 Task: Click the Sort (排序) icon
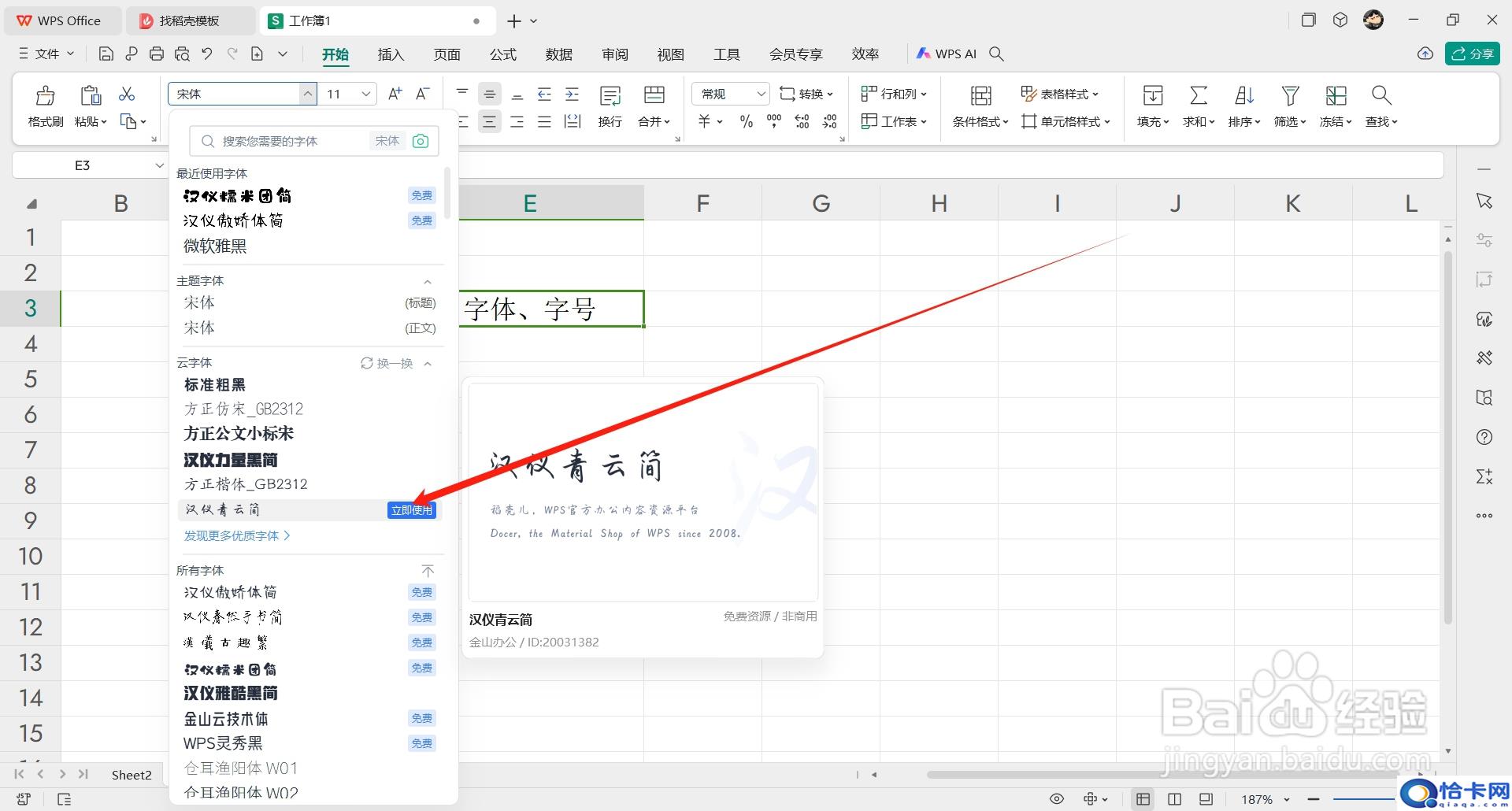pyautogui.click(x=1244, y=95)
